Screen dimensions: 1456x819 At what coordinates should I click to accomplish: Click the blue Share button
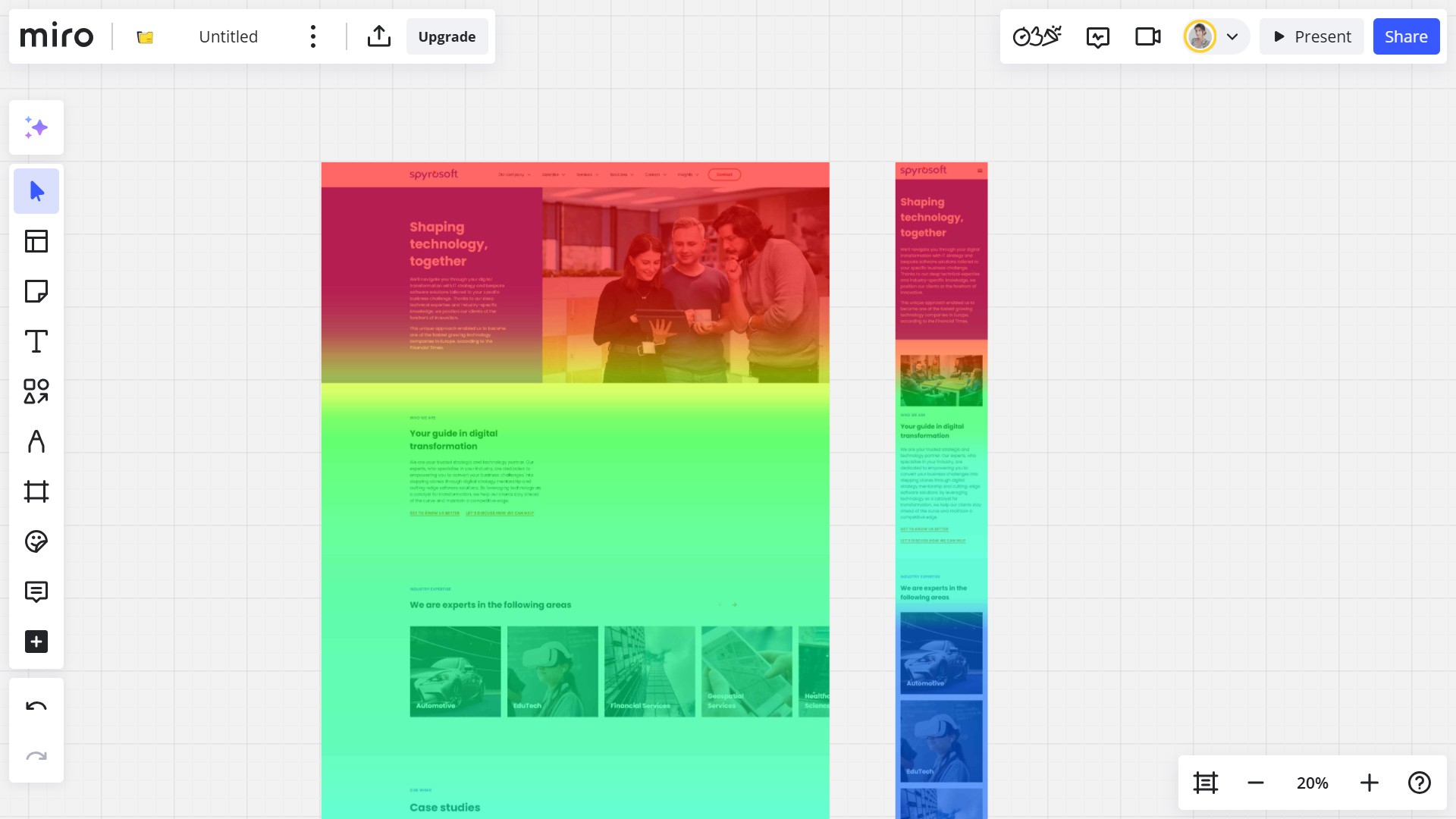pyautogui.click(x=1405, y=36)
